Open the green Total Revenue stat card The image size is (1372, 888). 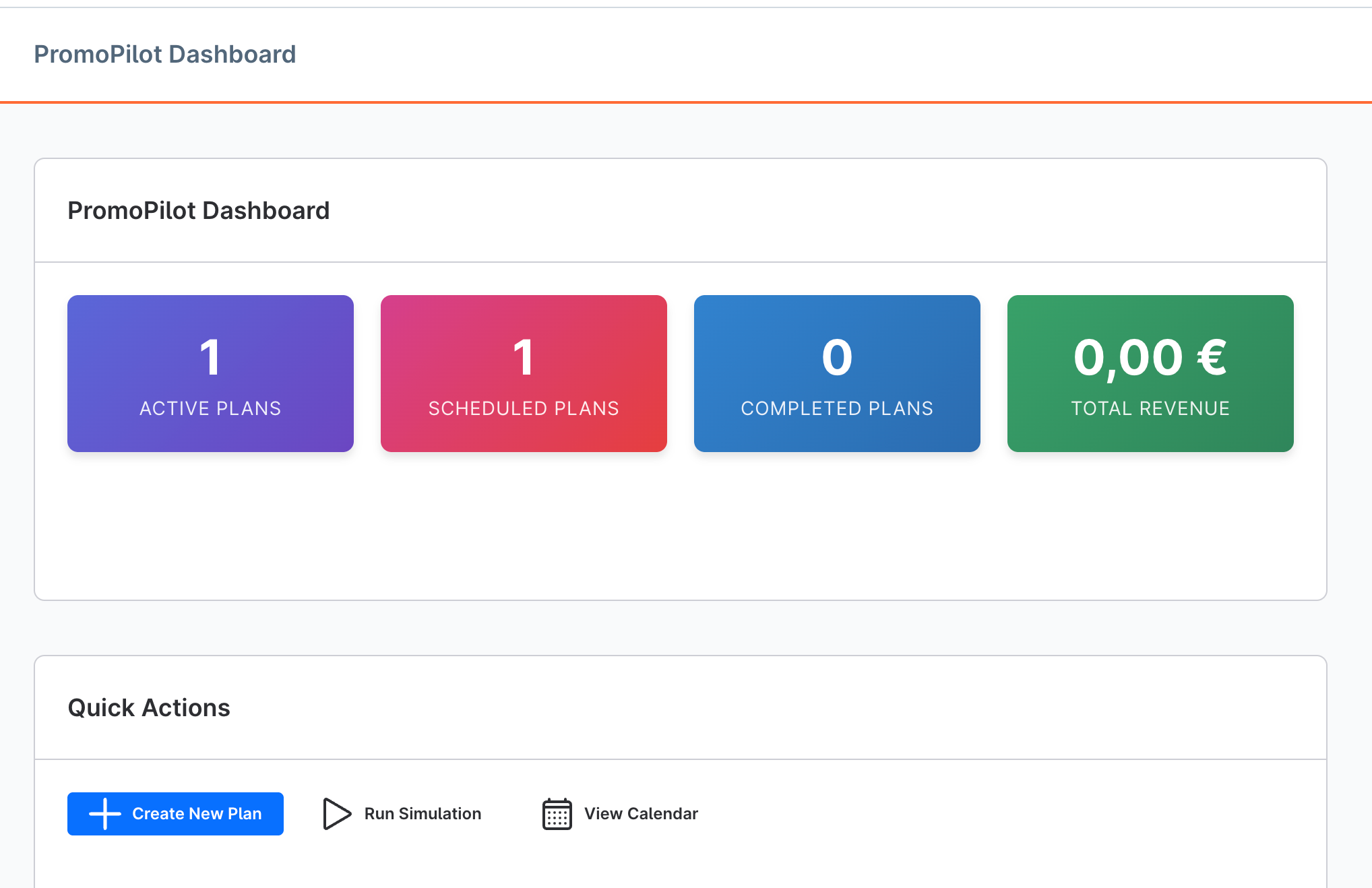(x=1150, y=373)
